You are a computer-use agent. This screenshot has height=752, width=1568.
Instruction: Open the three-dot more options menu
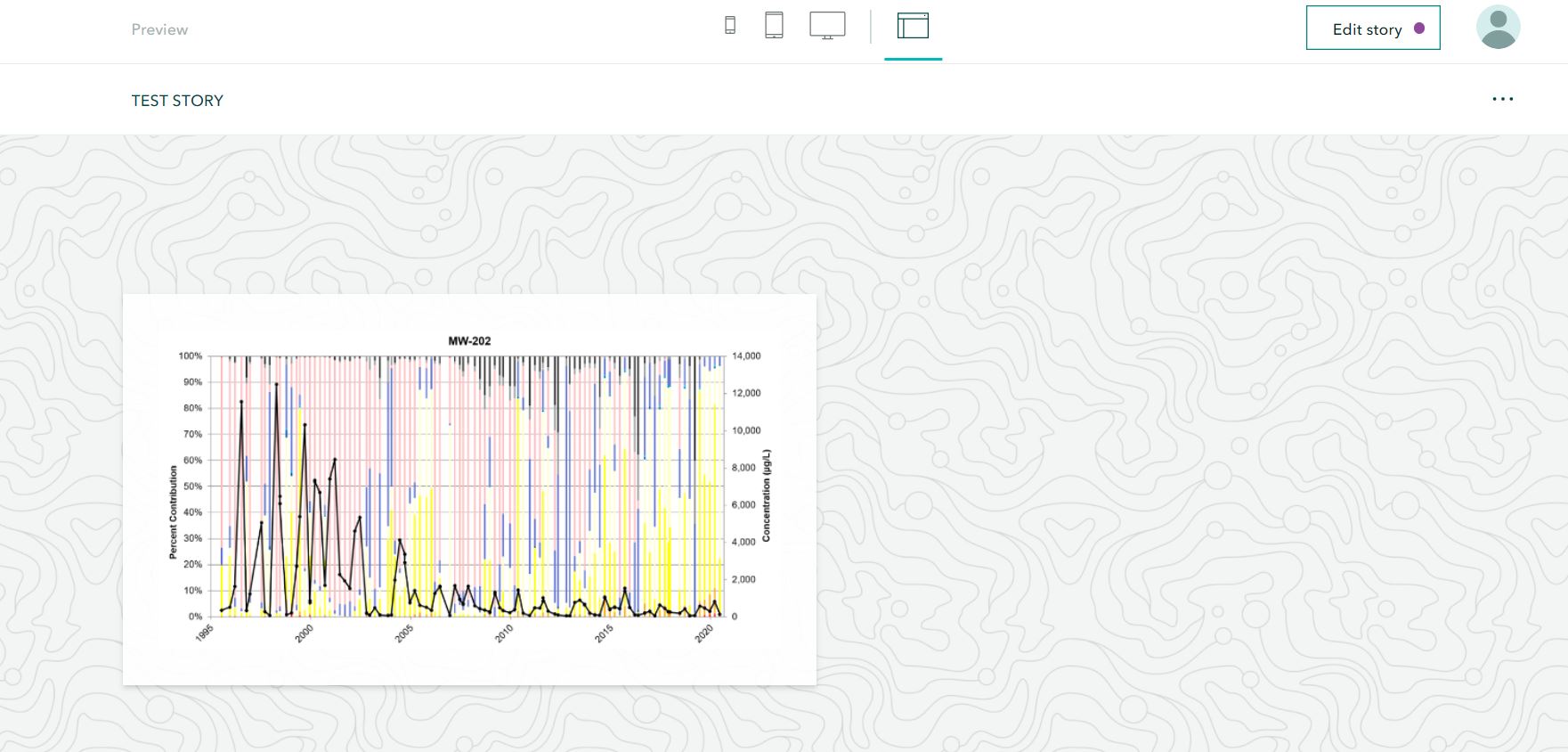[x=1502, y=99]
